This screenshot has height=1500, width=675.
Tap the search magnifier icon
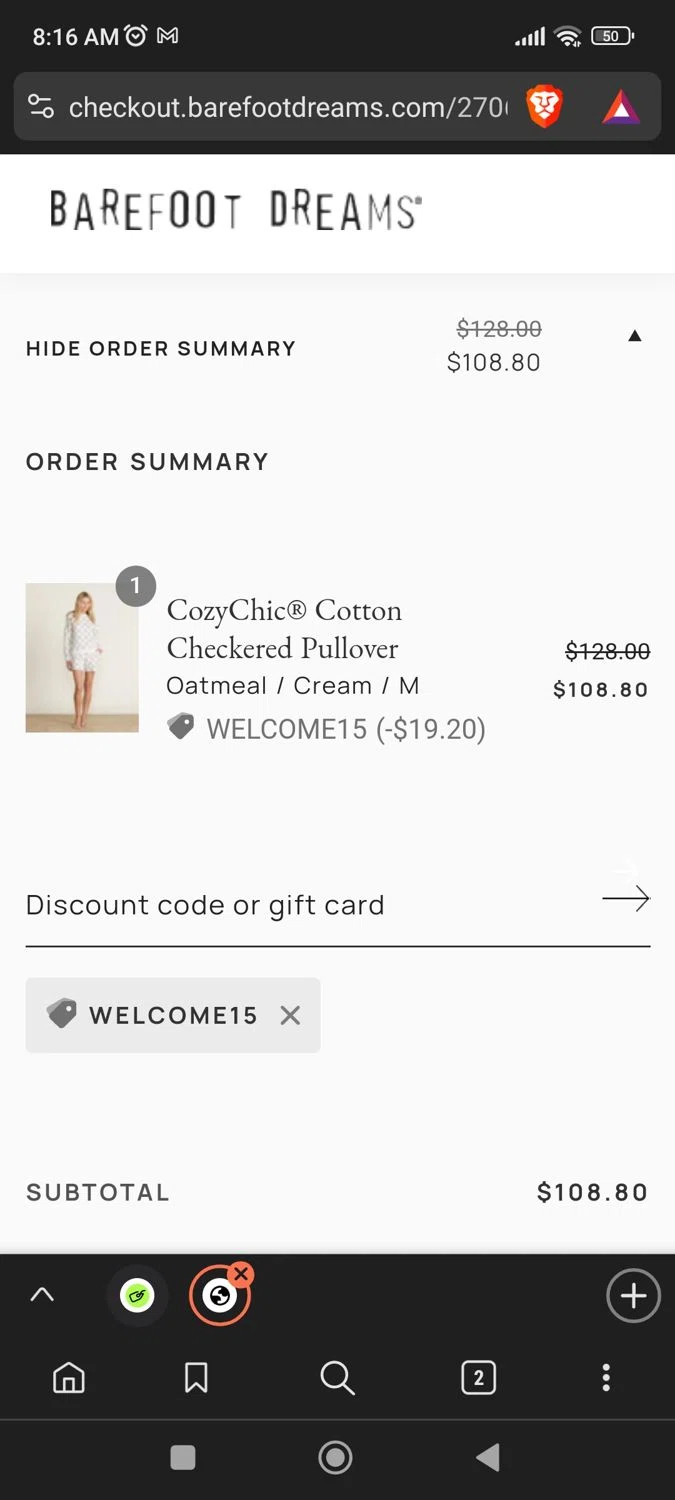(337, 1378)
